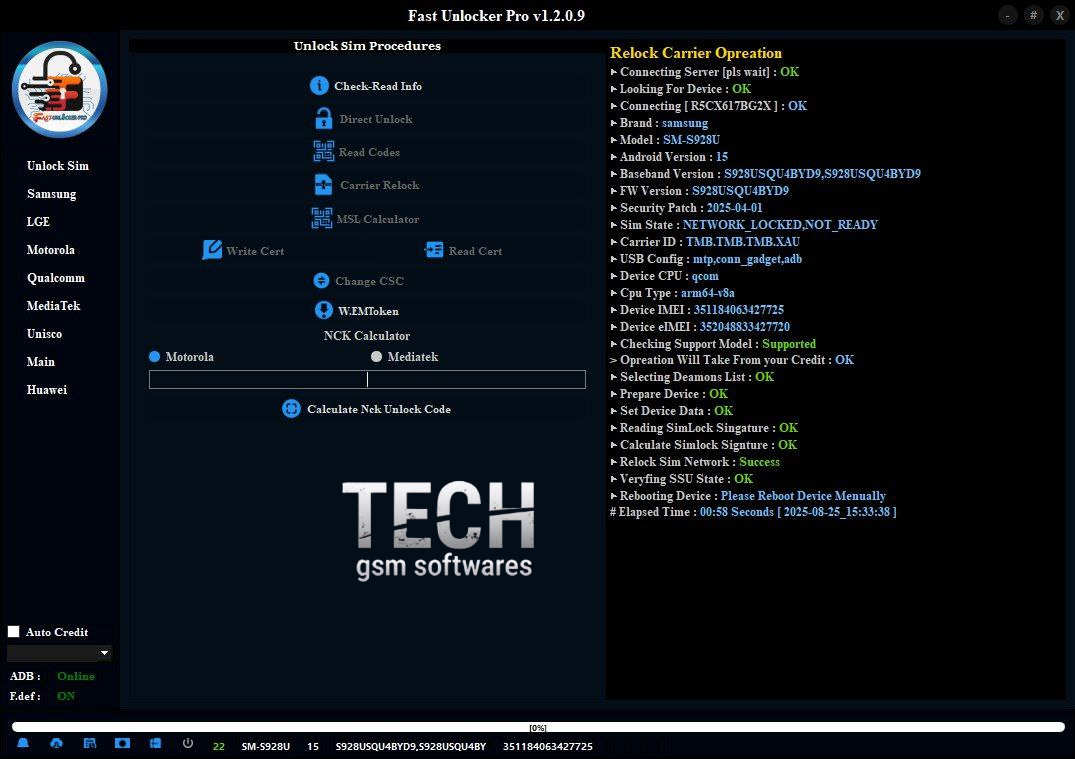Click the Fast Unlocker Pro logo
The image size is (1075, 759).
60,90
